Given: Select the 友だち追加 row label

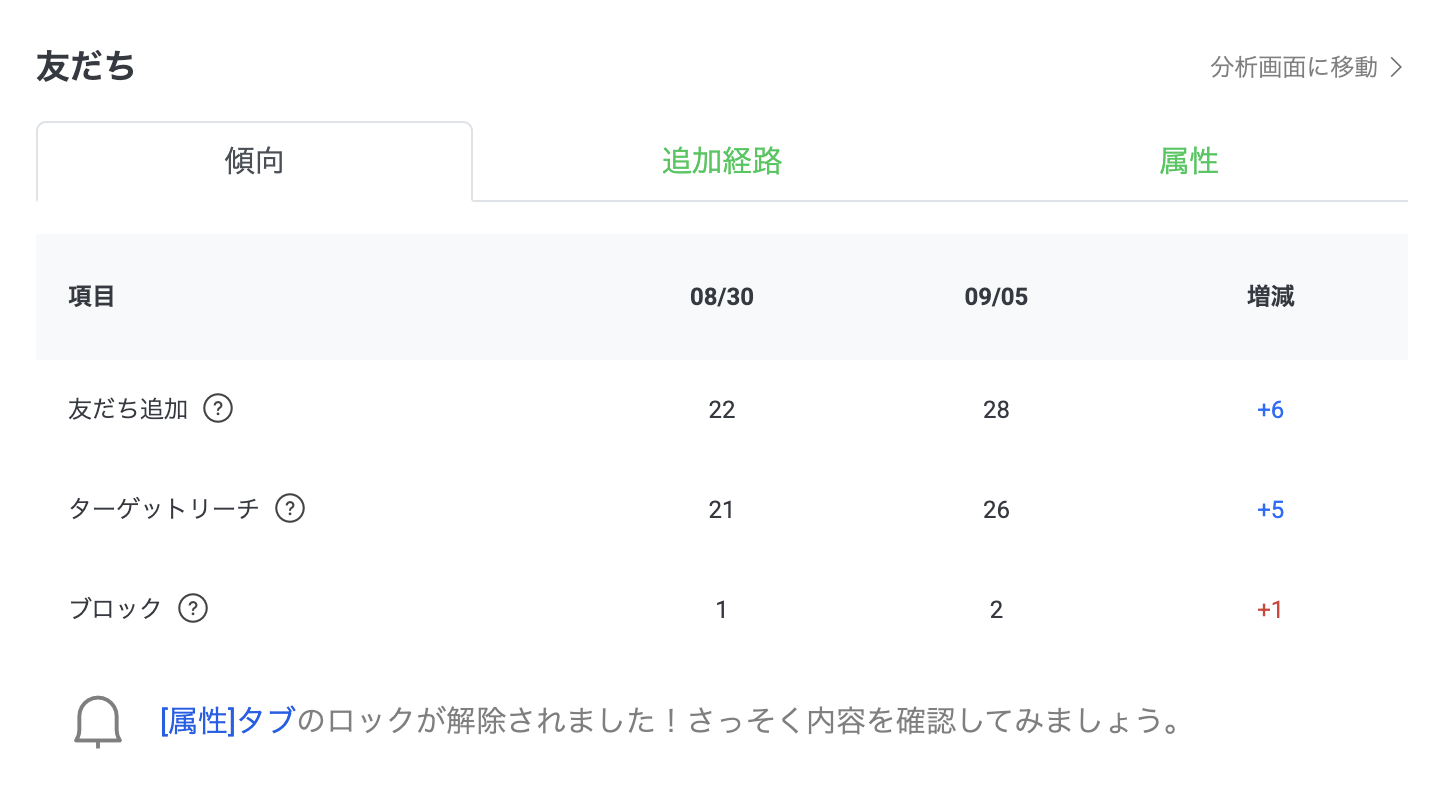Looking at the screenshot, I should 128,409.
